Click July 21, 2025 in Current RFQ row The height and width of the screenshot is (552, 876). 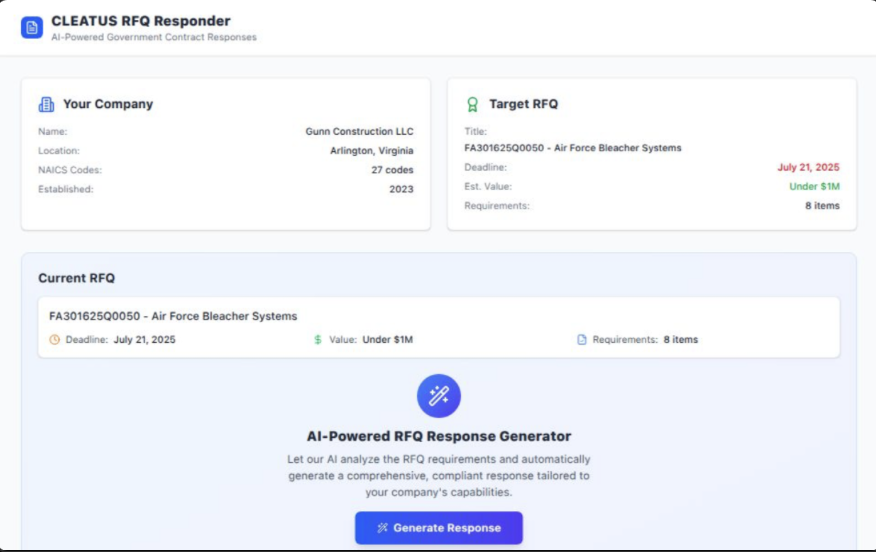tap(145, 340)
